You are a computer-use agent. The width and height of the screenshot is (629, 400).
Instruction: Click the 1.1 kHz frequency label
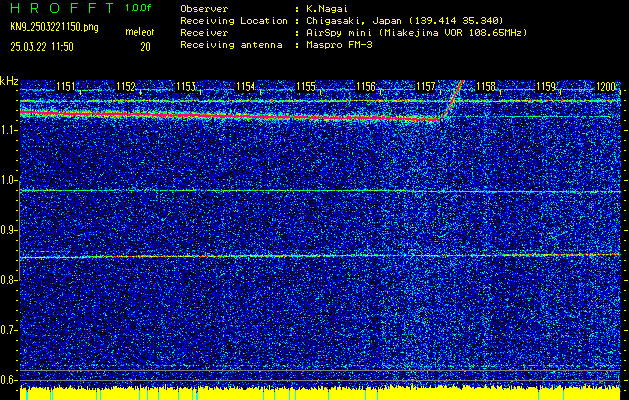[8, 130]
